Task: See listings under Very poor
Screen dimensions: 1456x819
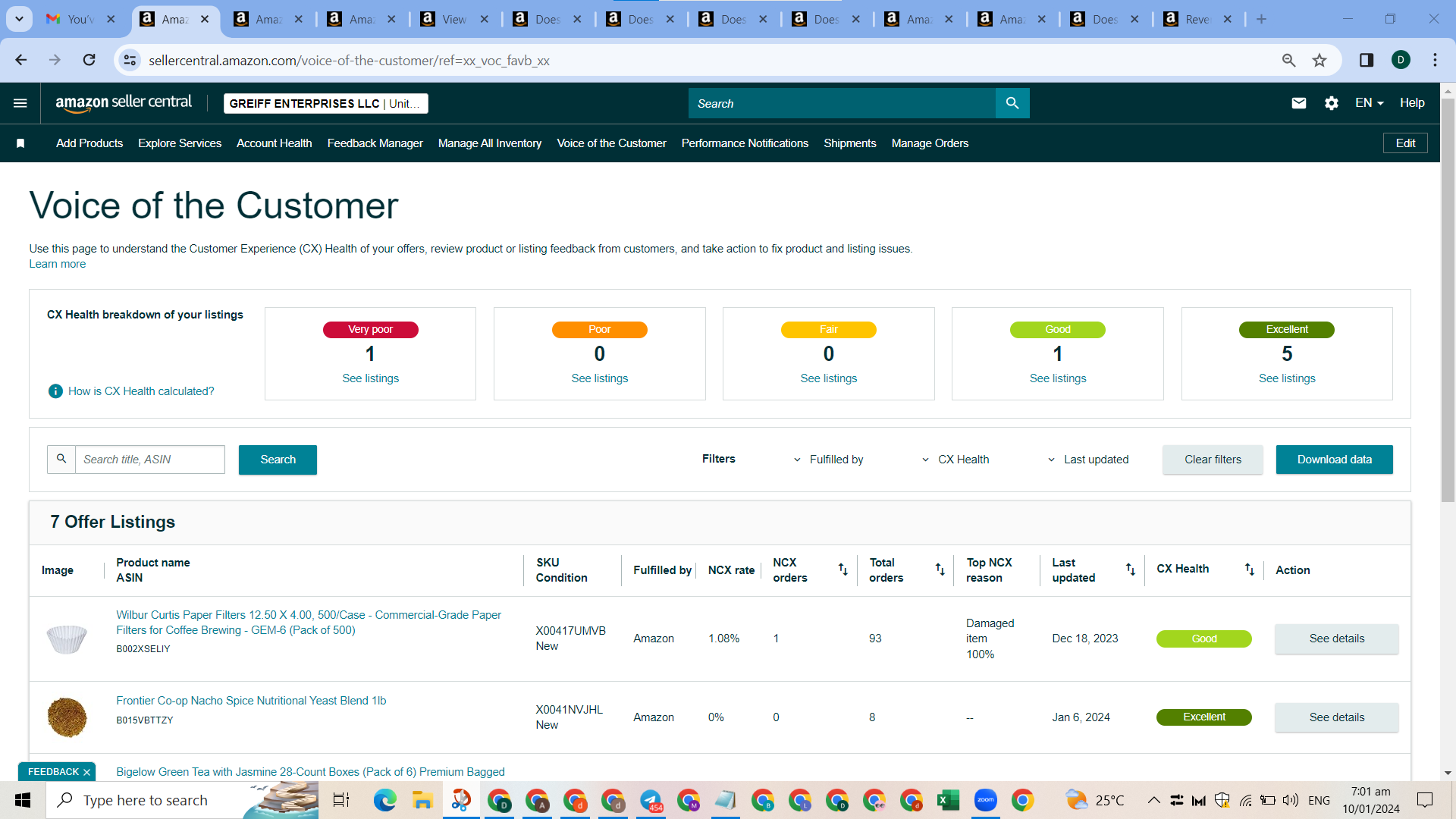Action: 370,378
